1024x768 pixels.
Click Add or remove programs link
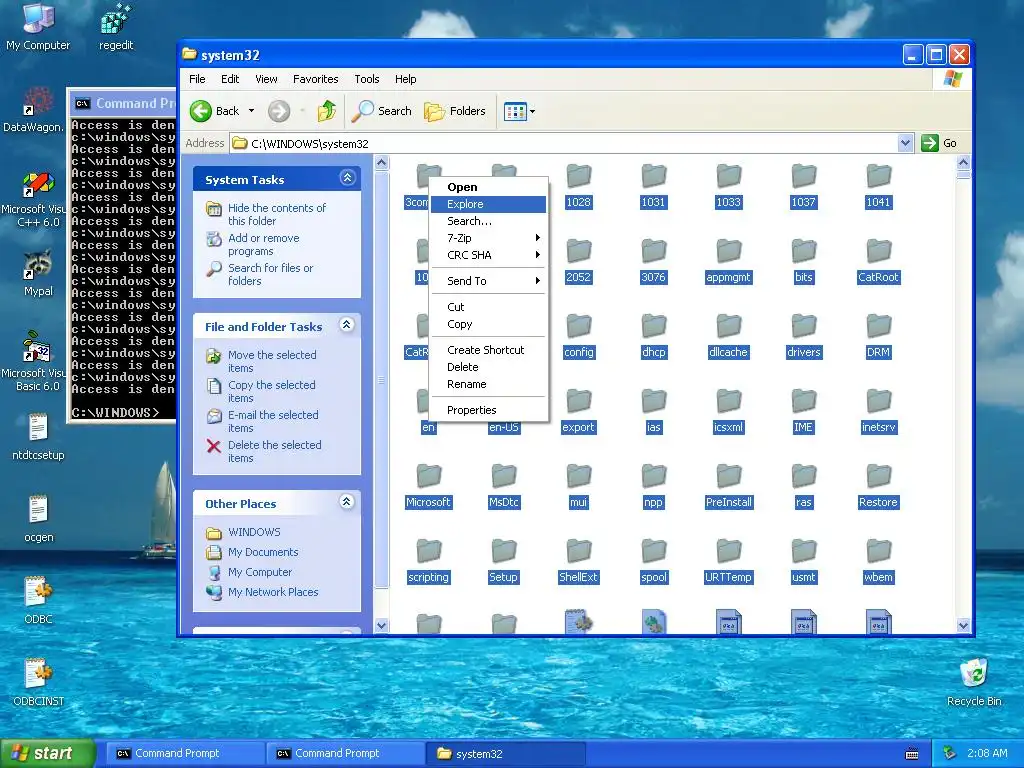coord(263,244)
